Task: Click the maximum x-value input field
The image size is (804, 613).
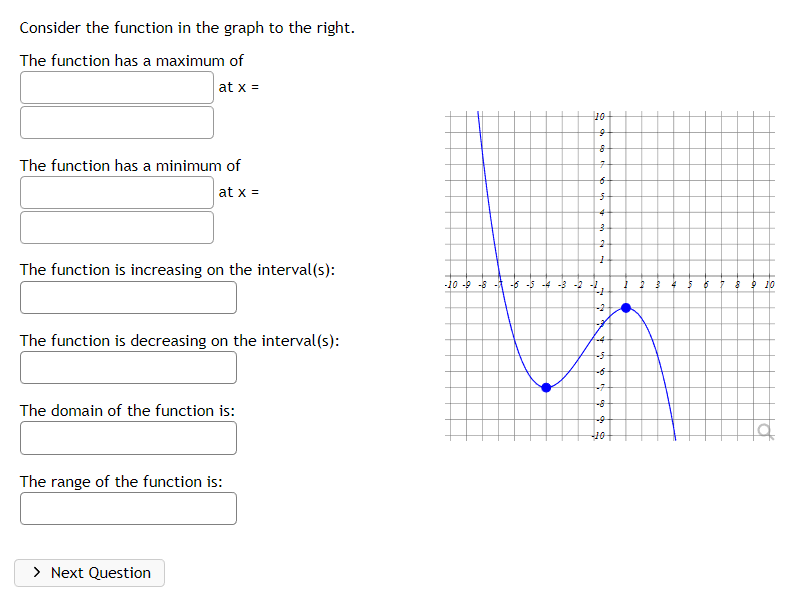Action: tap(116, 122)
